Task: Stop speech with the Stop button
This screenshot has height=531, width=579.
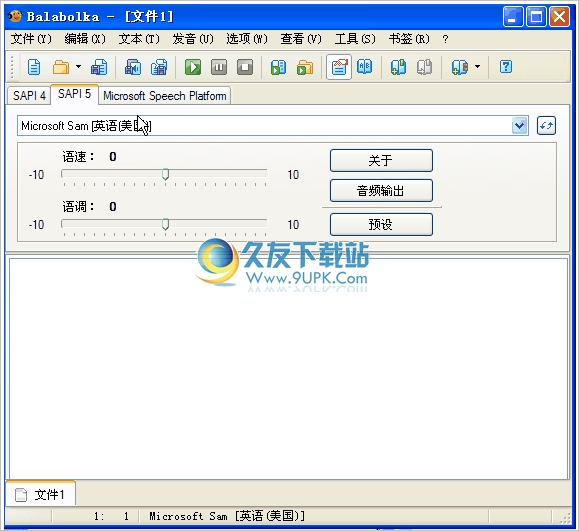Action: coord(245,67)
